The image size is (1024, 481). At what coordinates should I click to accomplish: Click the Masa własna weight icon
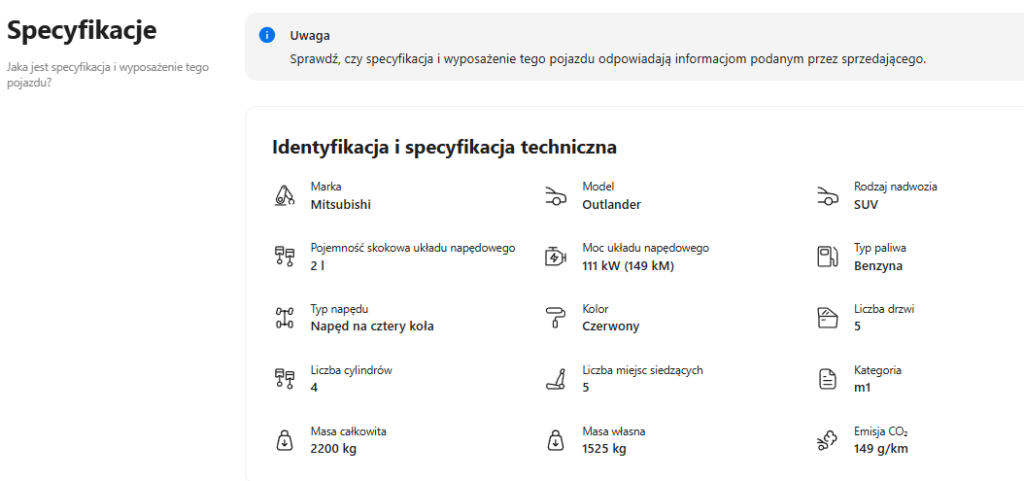click(x=555, y=440)
